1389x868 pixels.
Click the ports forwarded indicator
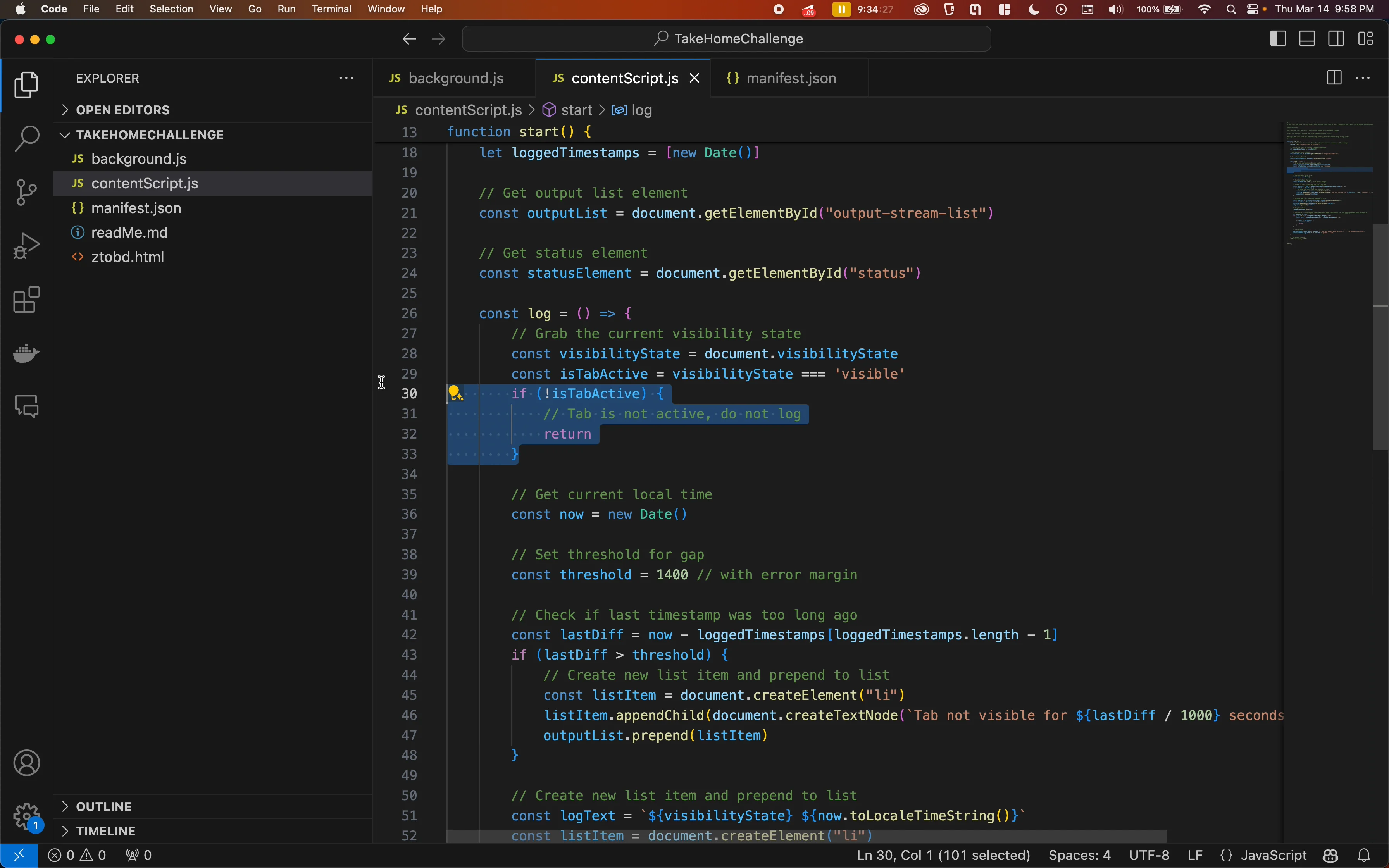[x=139, y=855]
